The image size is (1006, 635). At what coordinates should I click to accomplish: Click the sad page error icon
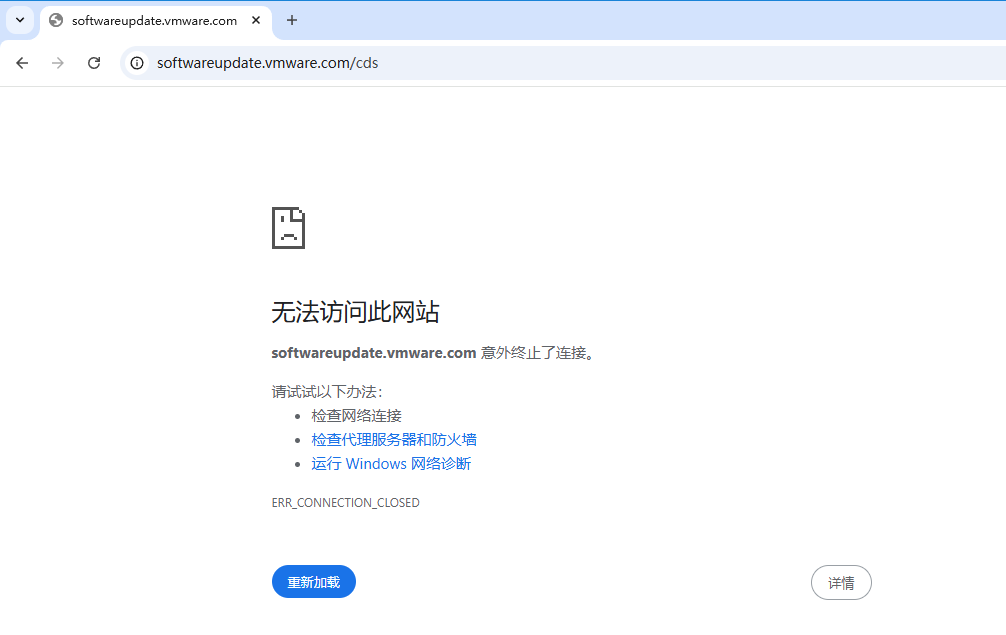(x=288, y=228)
